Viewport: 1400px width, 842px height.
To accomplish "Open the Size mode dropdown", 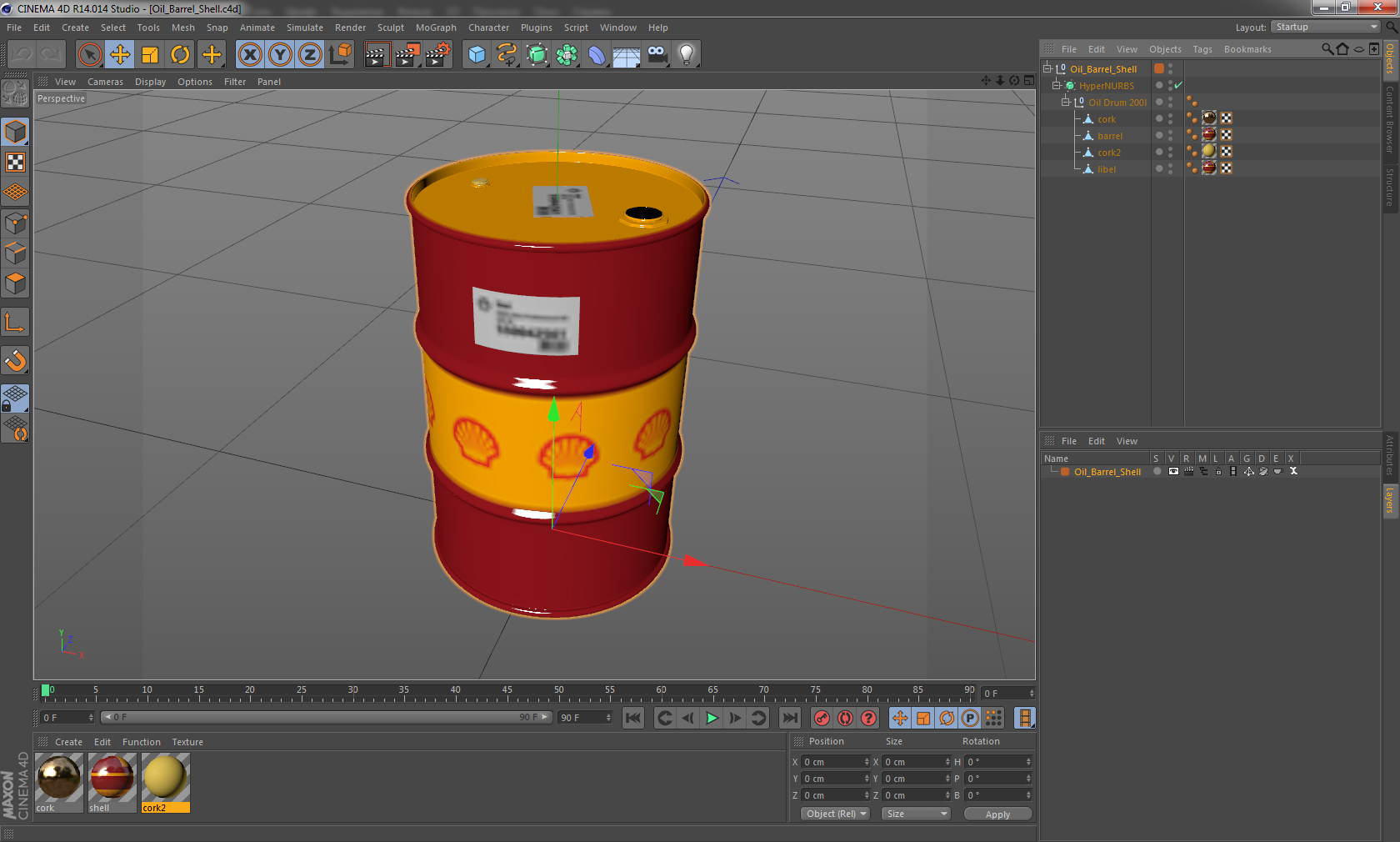I will pyautogui.click(x=916, y=814).
